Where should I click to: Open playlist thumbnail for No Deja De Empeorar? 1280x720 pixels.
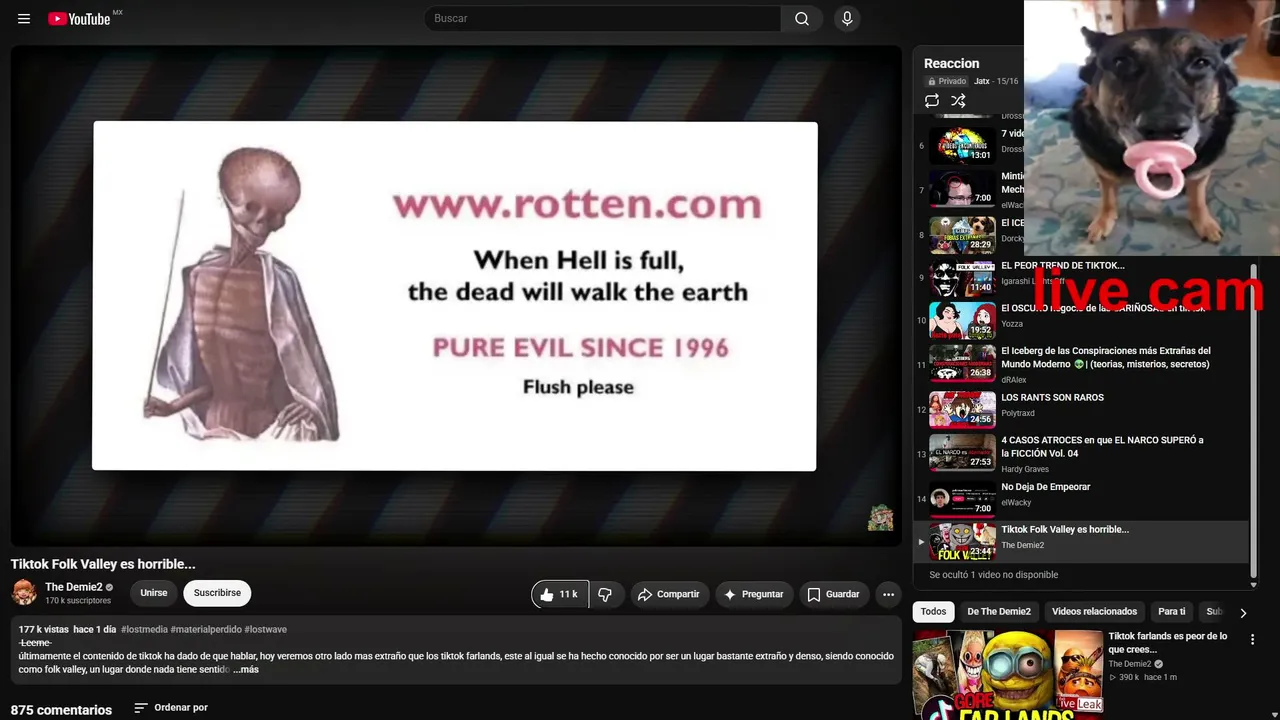tap(962, 498)
